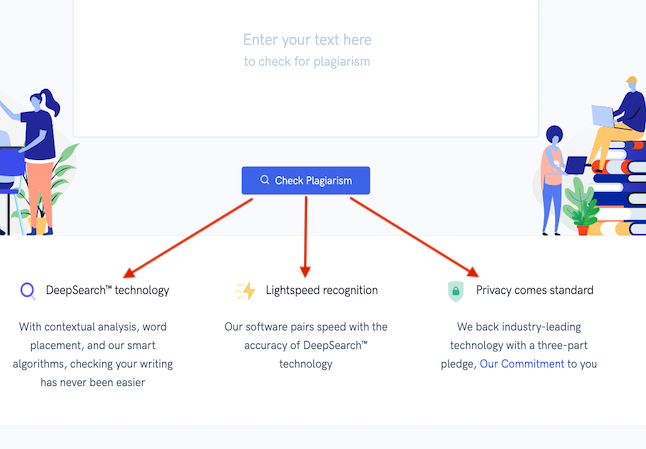Click the potted plant beside the books

tap(579, 207)
